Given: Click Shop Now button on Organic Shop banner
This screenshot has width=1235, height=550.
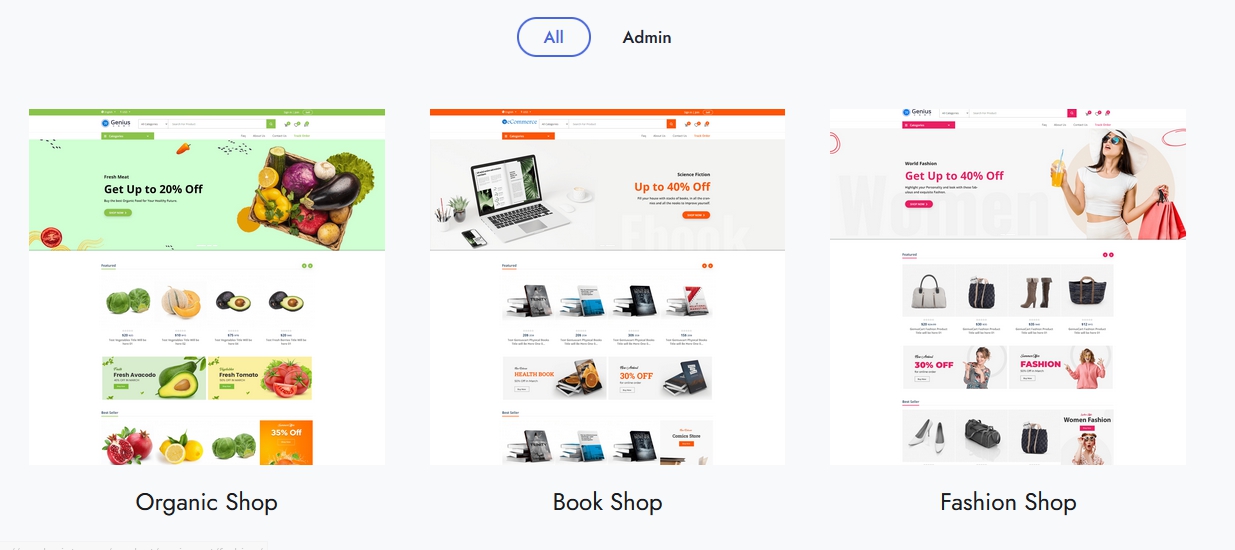Looking at the screenshot, I should [x=118, y=213].
